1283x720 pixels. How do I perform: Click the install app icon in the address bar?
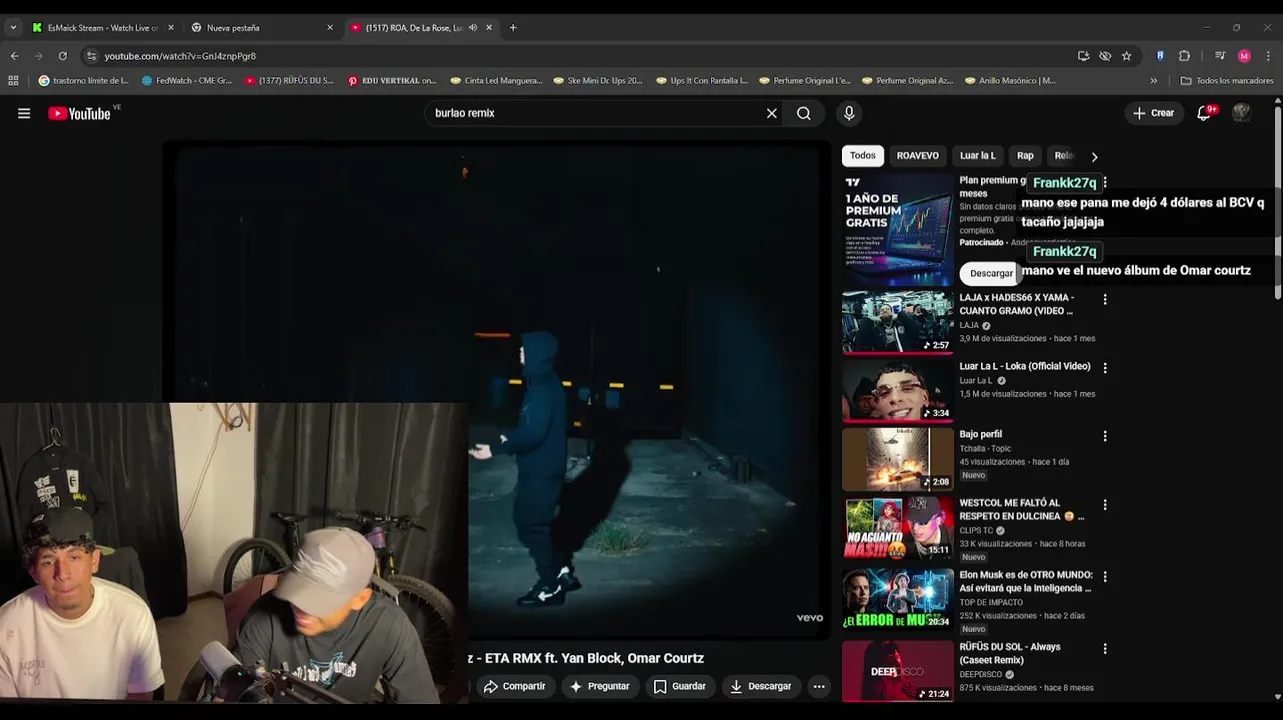click(x=1083, y=56)
